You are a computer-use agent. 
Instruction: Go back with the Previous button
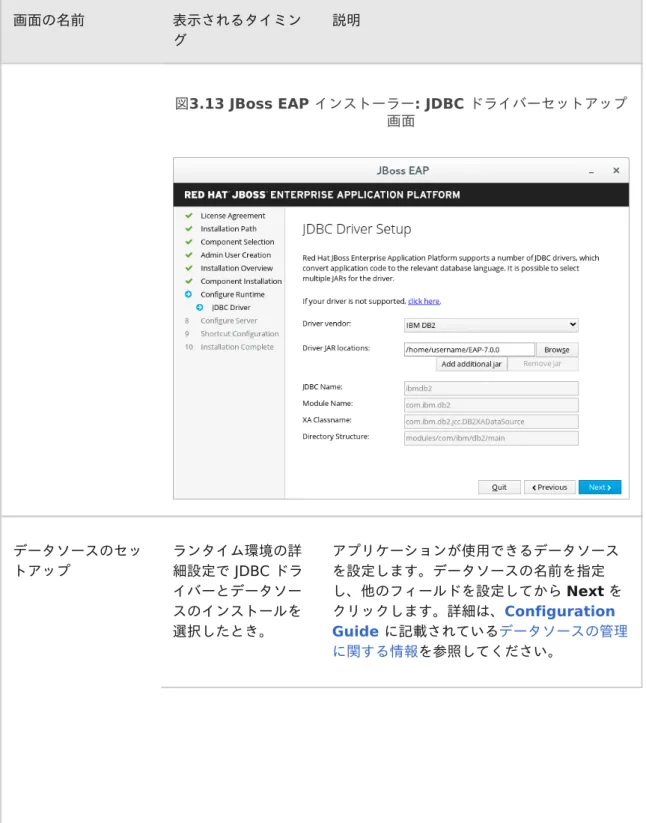point(549,487)
